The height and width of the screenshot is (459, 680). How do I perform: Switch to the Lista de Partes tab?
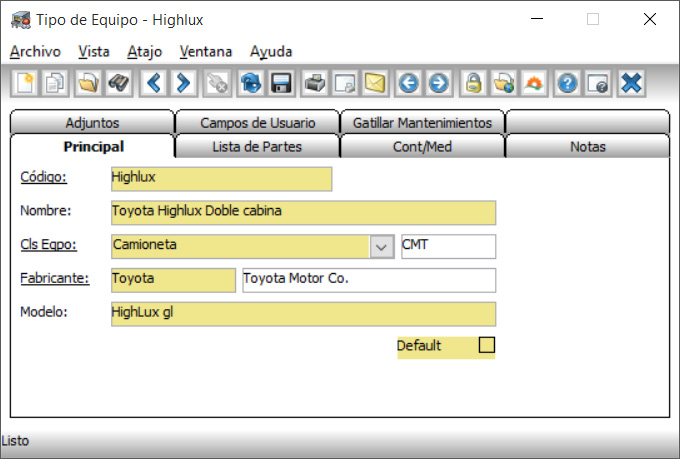click(257, 147)
